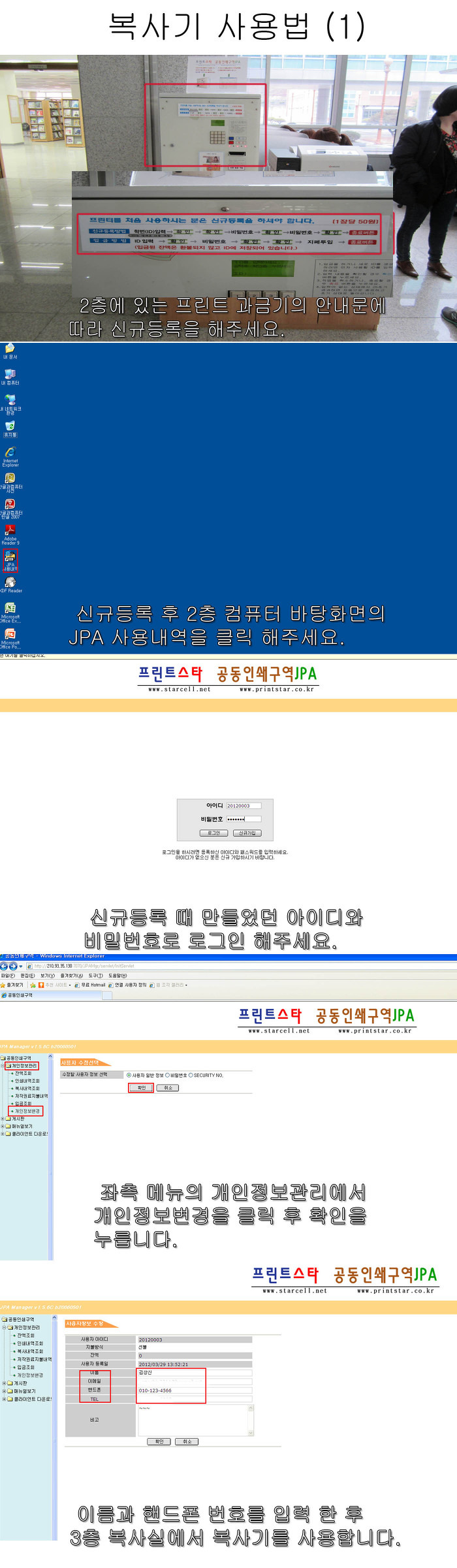Click the 비고 memo text area

tap(195, 1420)
